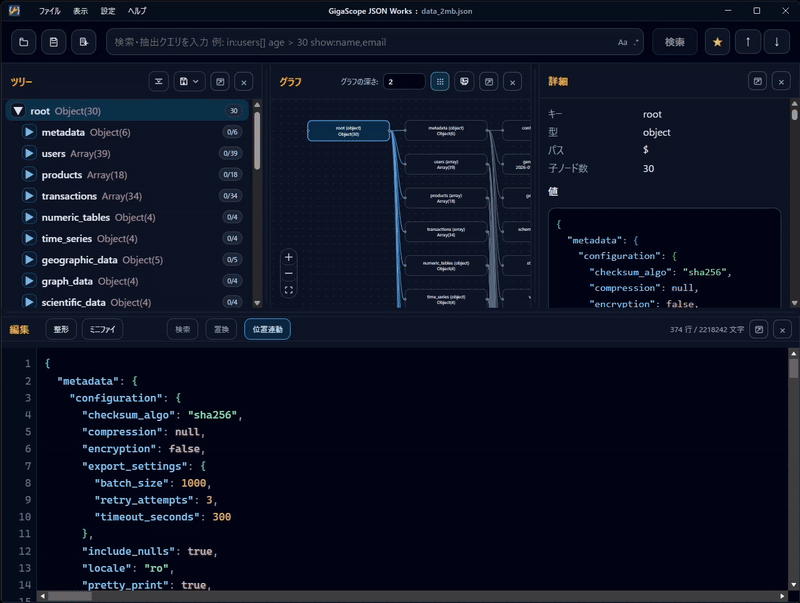Pop out the tree panel
The image size is (800, 603).
point(220,82)
